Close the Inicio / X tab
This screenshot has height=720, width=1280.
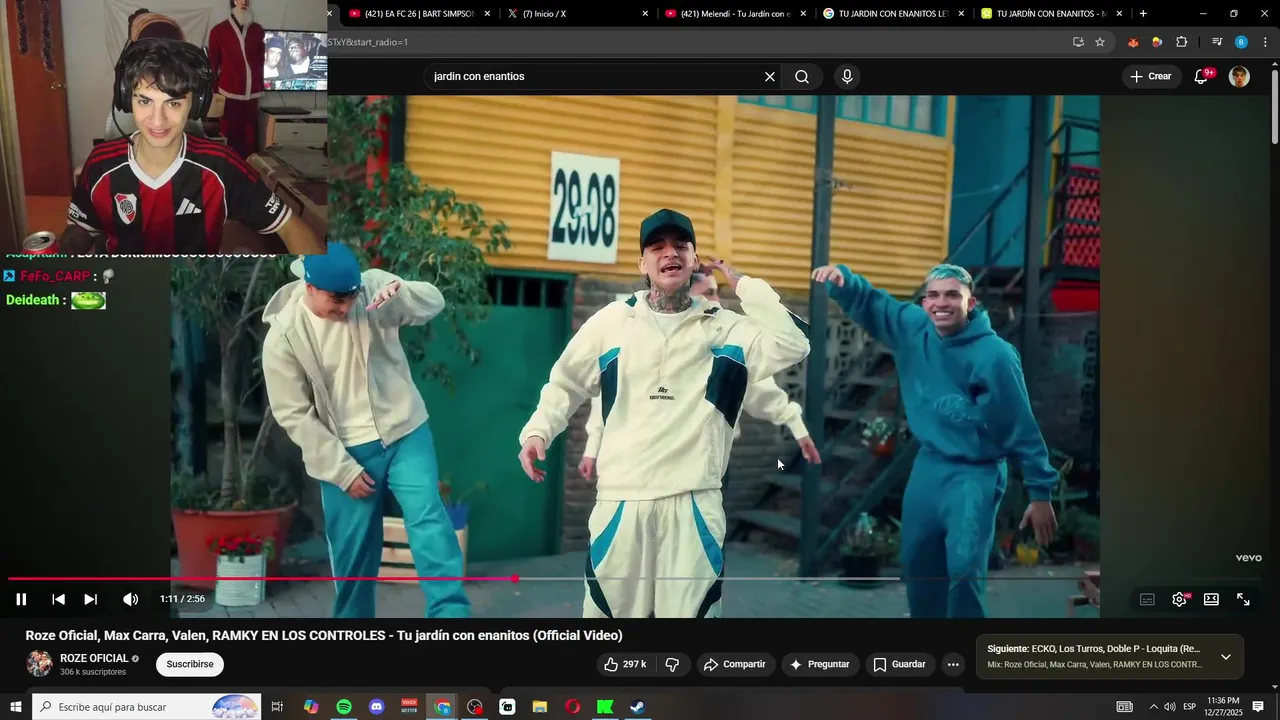click(x=645, y=14)
